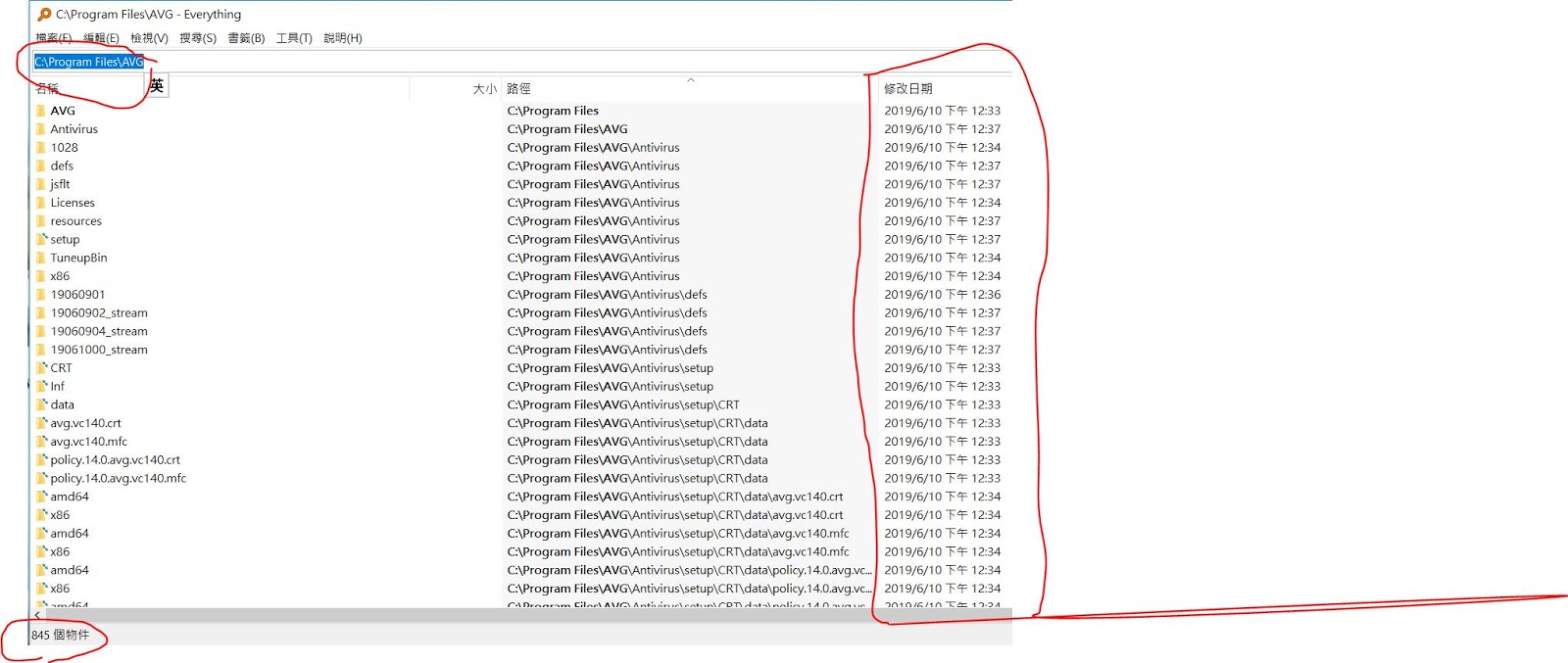Click the date 2019/6/10 下午 12:36

pos(942,295)
